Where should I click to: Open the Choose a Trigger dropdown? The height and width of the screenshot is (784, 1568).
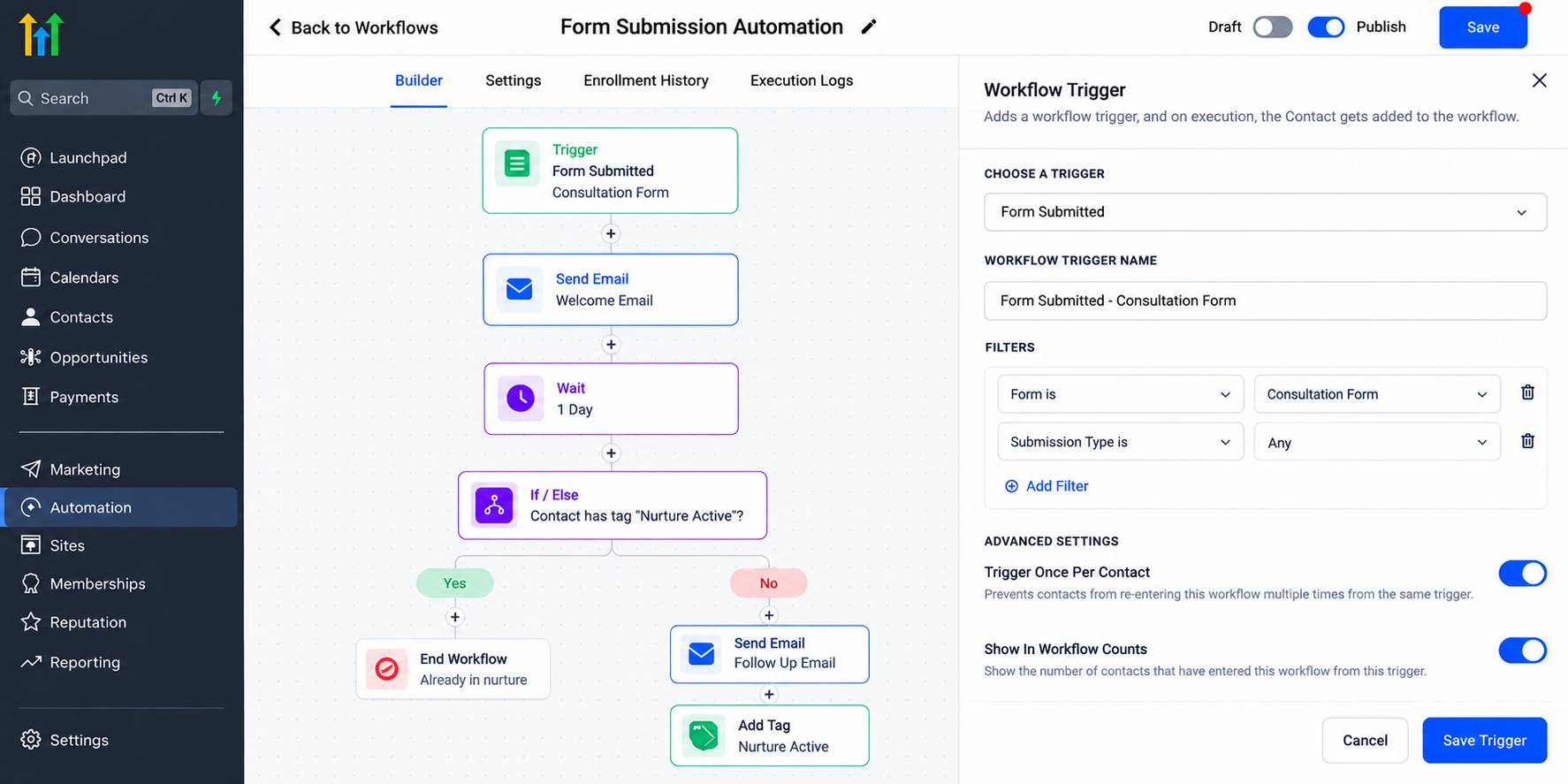coord(1265,212)
